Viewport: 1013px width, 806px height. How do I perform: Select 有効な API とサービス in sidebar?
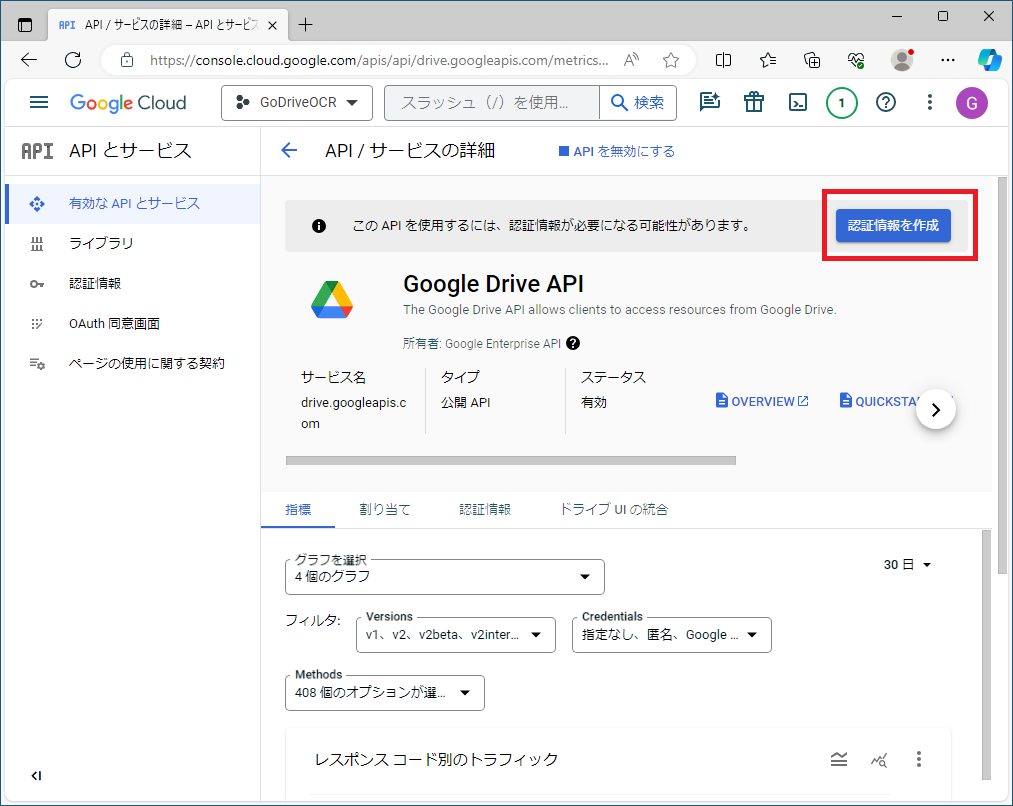click(133, 203)
